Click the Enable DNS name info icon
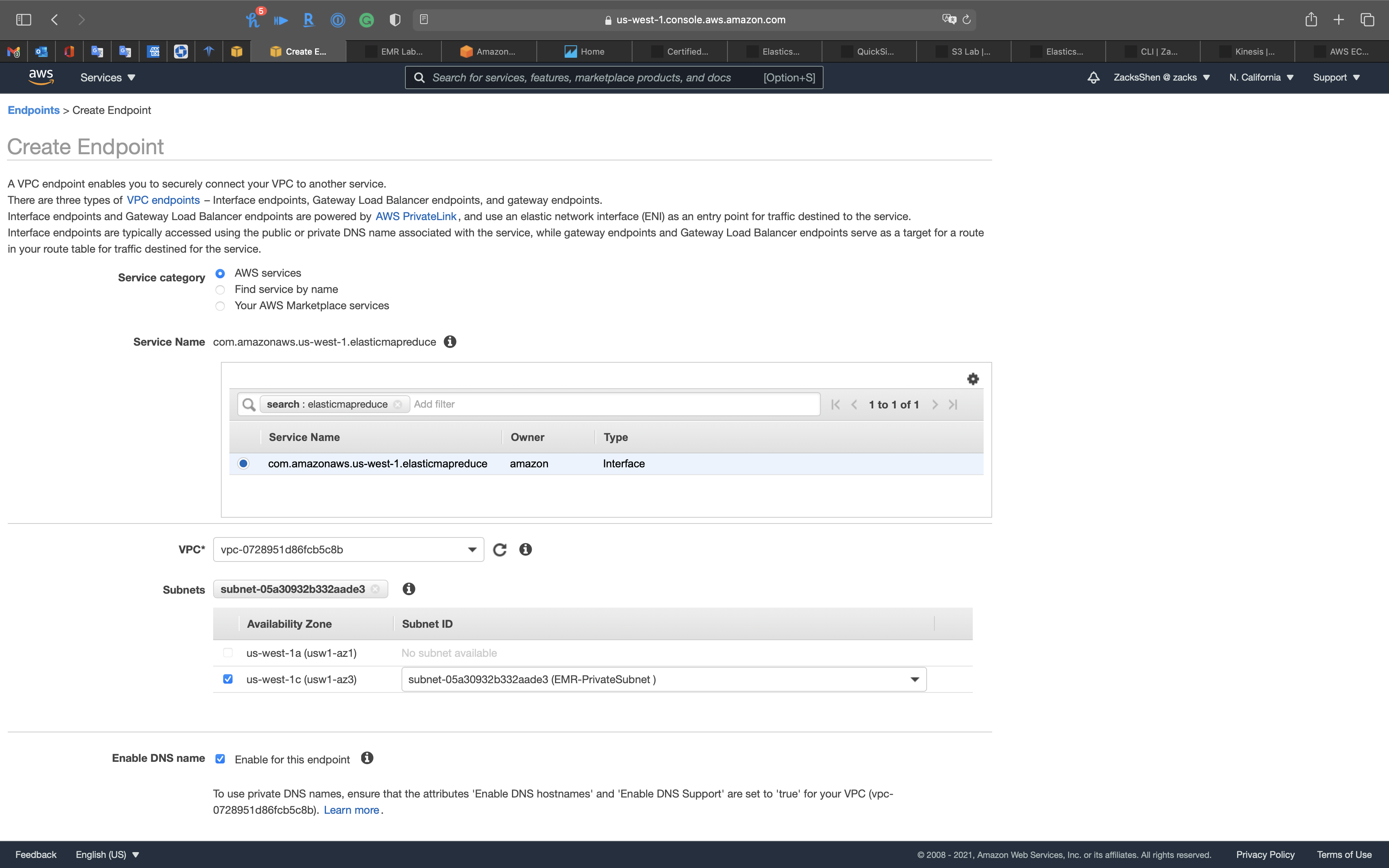This screenshot has width=1389, height=868. pos(367,758)
